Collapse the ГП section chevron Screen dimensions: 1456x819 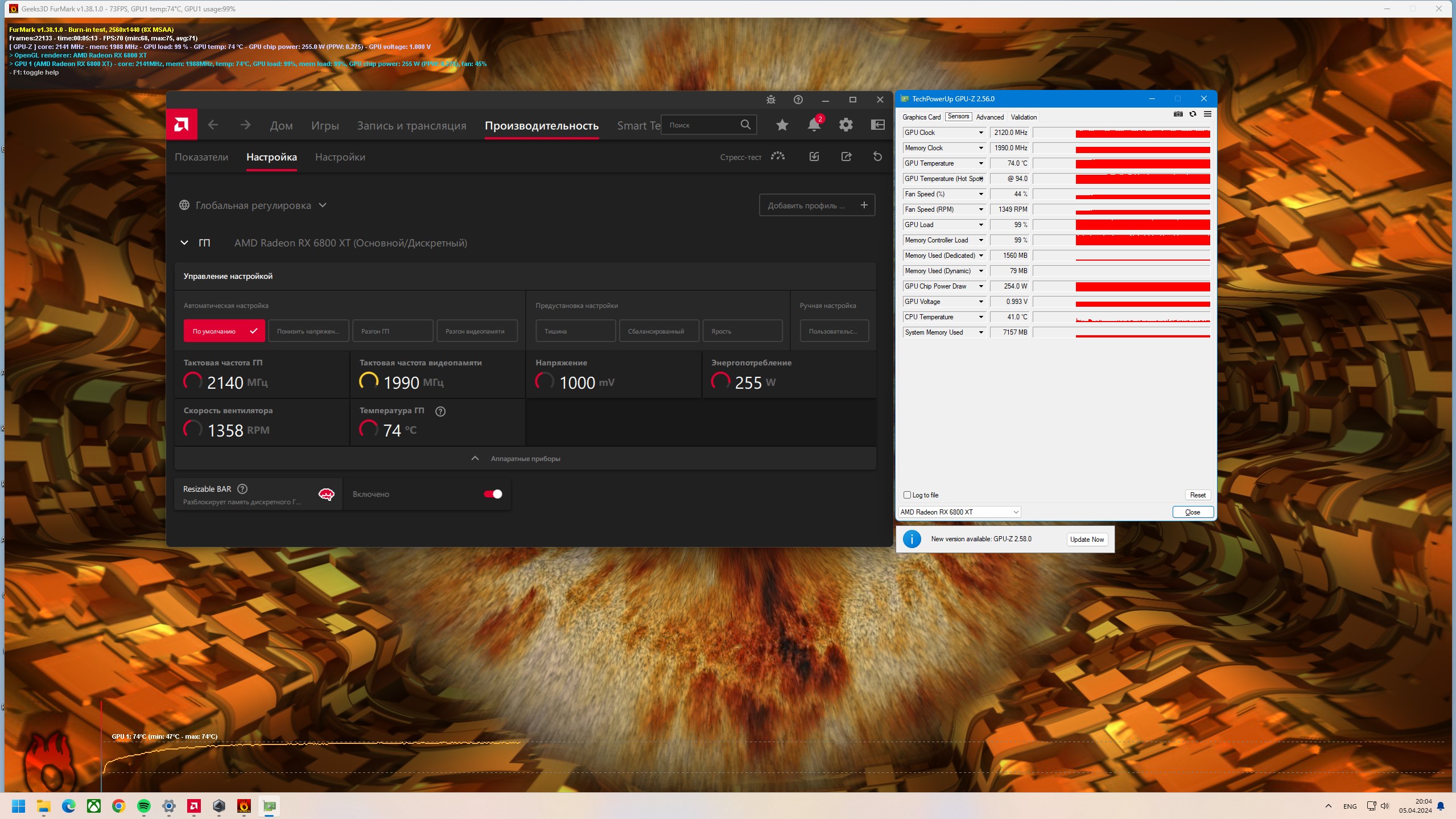[184, 243]
